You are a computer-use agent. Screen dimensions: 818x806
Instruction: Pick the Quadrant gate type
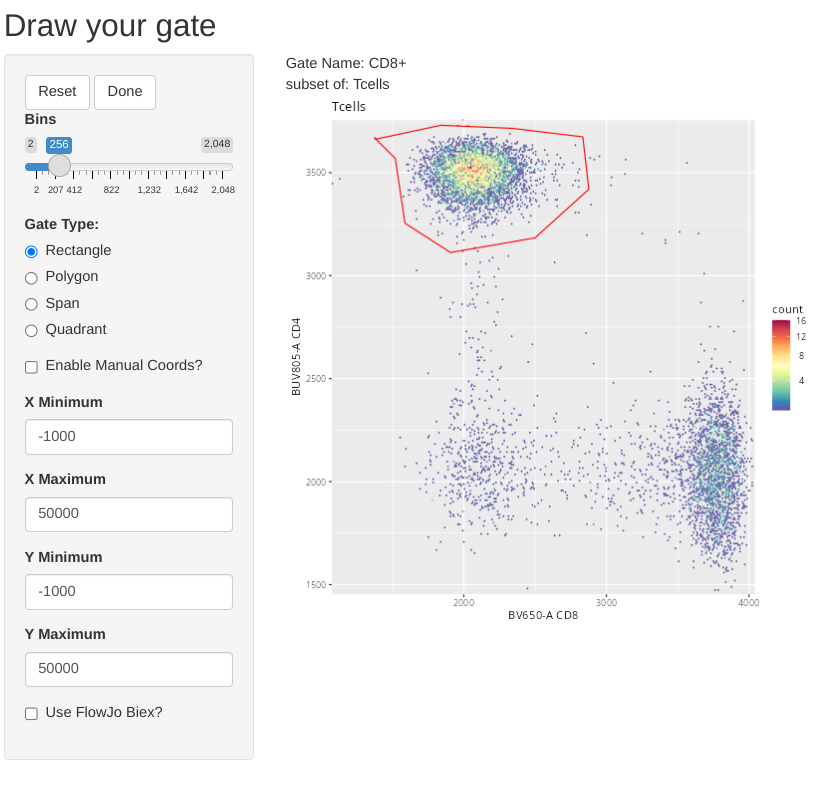click(31, 330)
